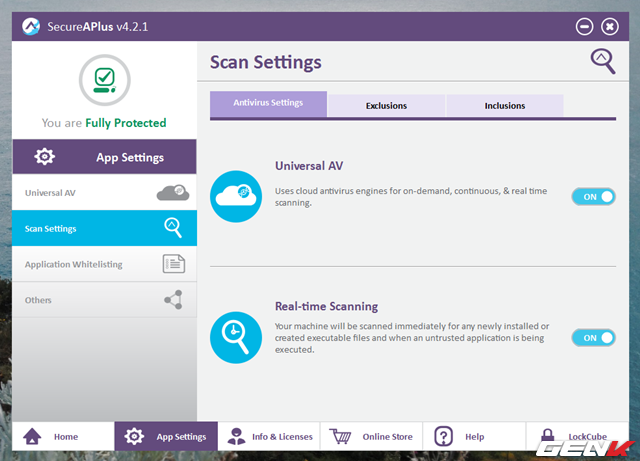Open Others in the sidebar
The image size is (640, 461).
(x=104, y=300)
